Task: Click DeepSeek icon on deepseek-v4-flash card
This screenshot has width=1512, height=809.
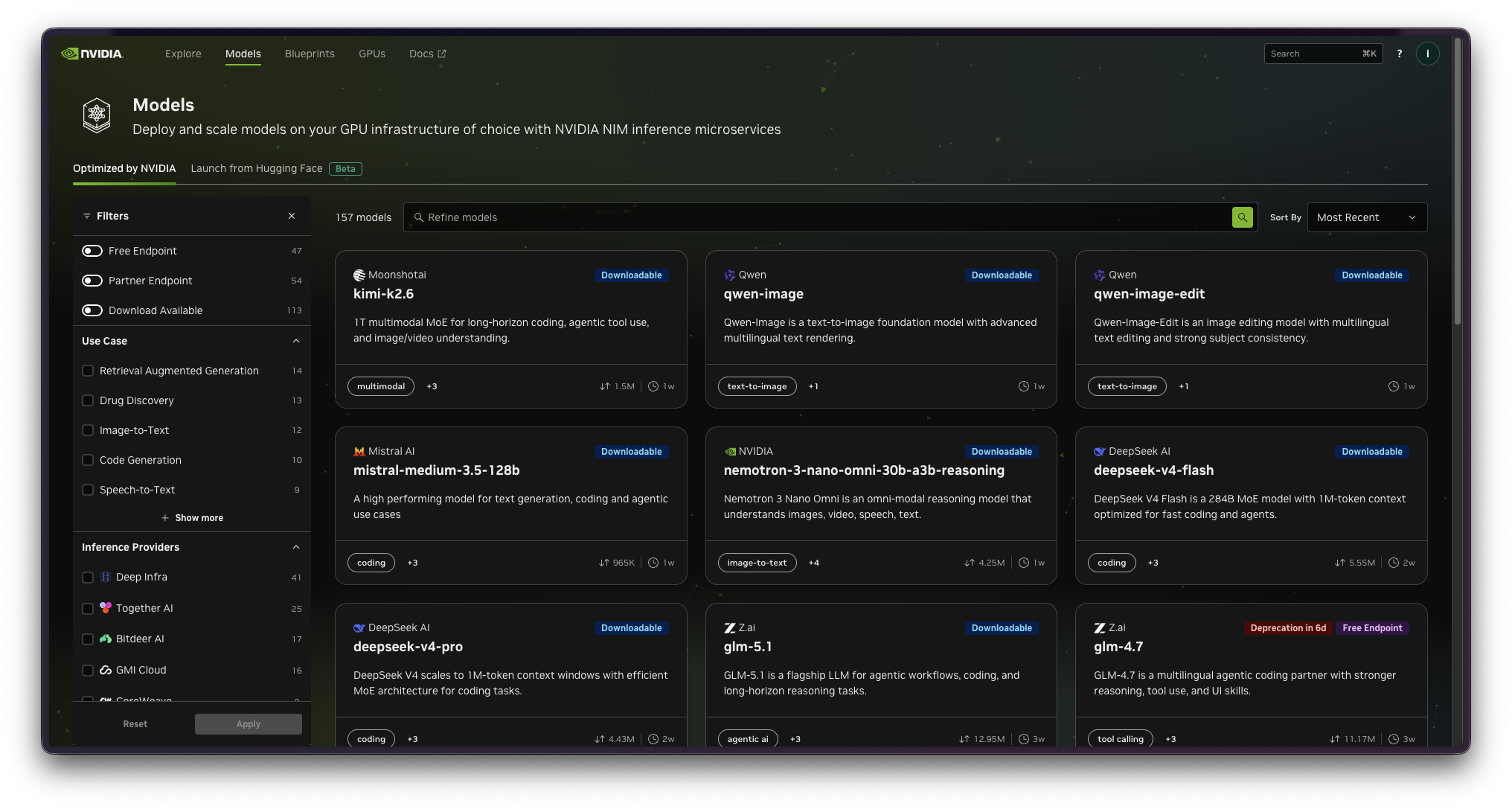Action: coord(1099,452)
